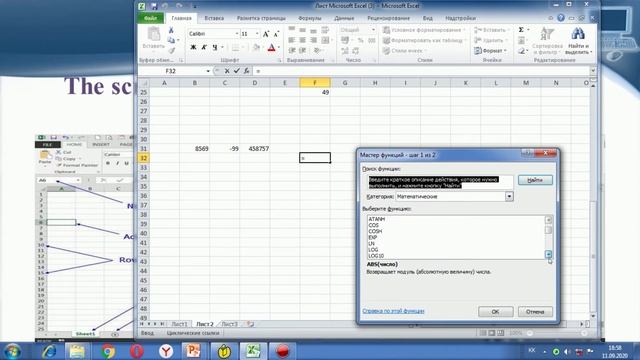This screenshot has height=360, width=640.
Task: Click the Найти button in Function Wizard
Action: tap(535, 180)
